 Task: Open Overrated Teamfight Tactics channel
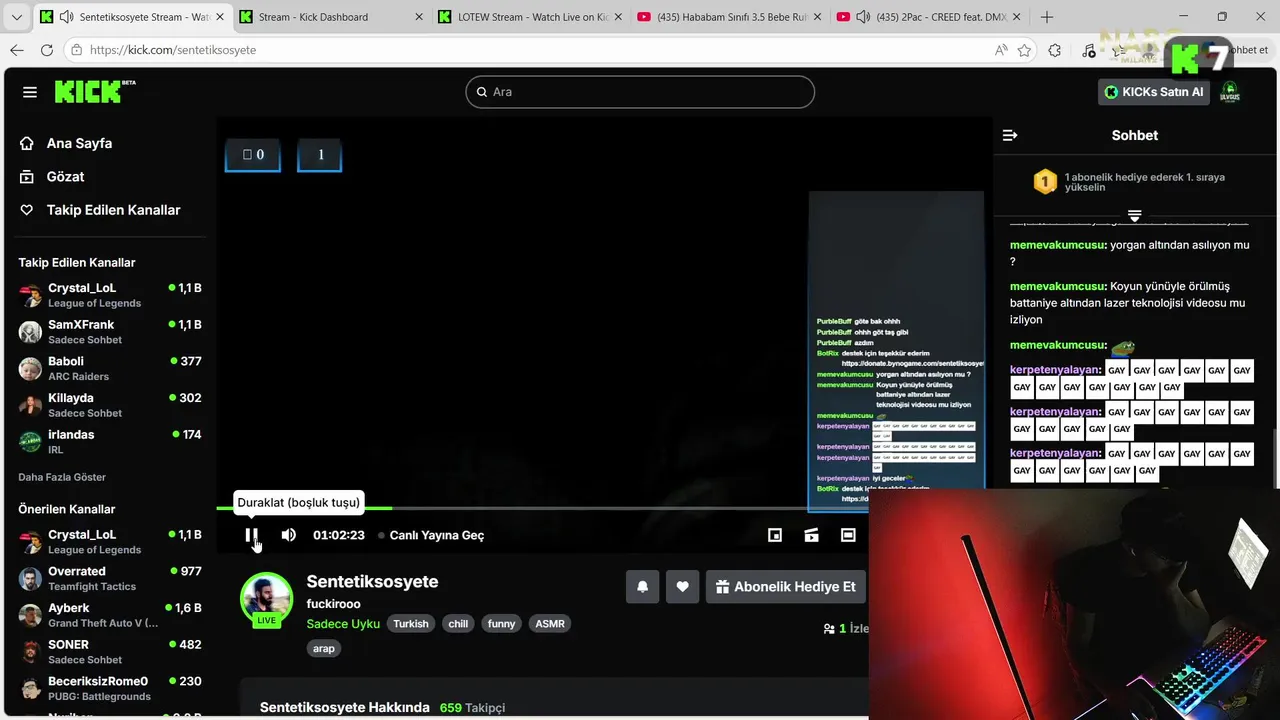tap(110, 578)
